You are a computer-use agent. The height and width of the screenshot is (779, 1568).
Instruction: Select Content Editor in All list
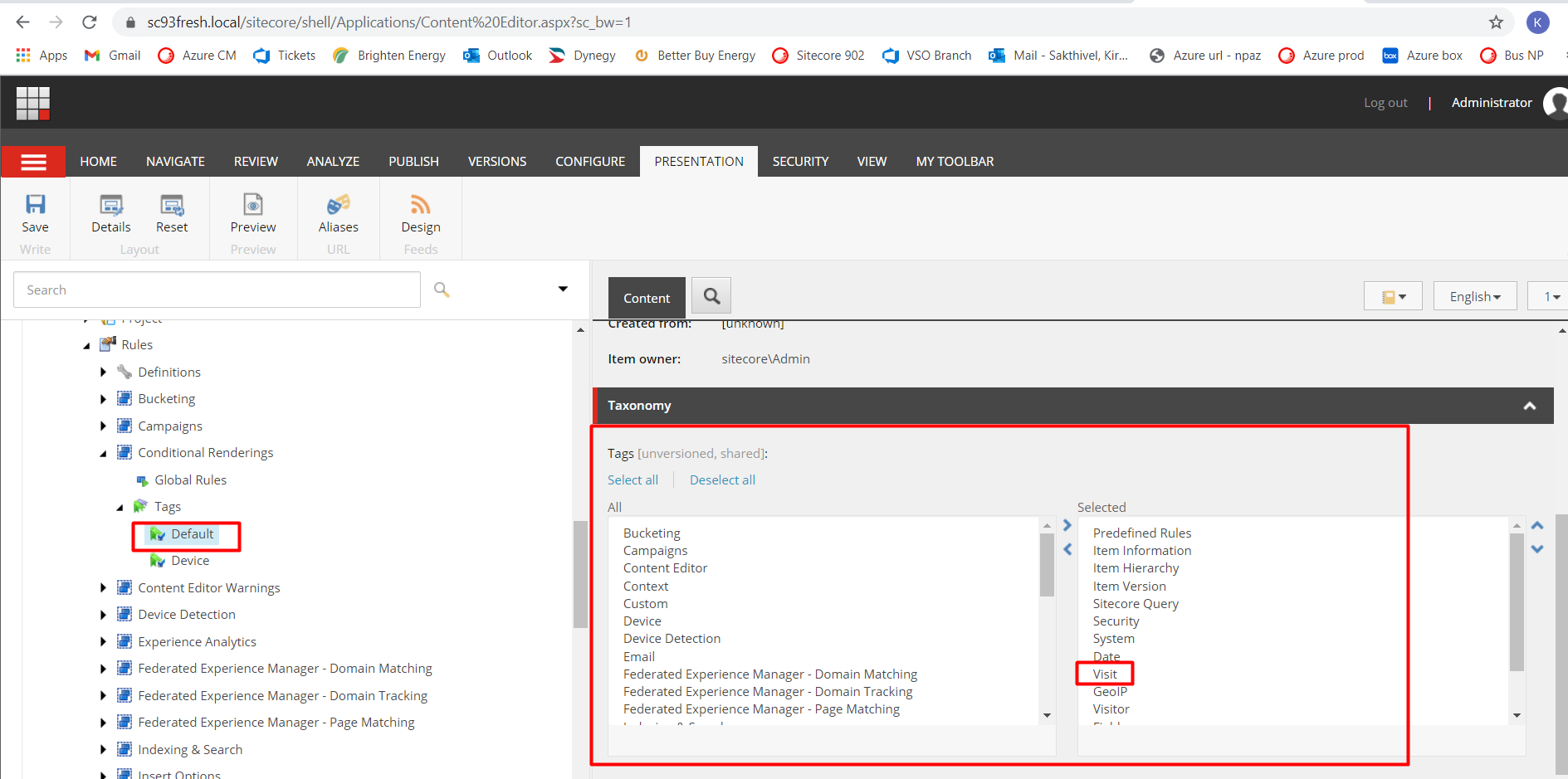coord(665,568)
